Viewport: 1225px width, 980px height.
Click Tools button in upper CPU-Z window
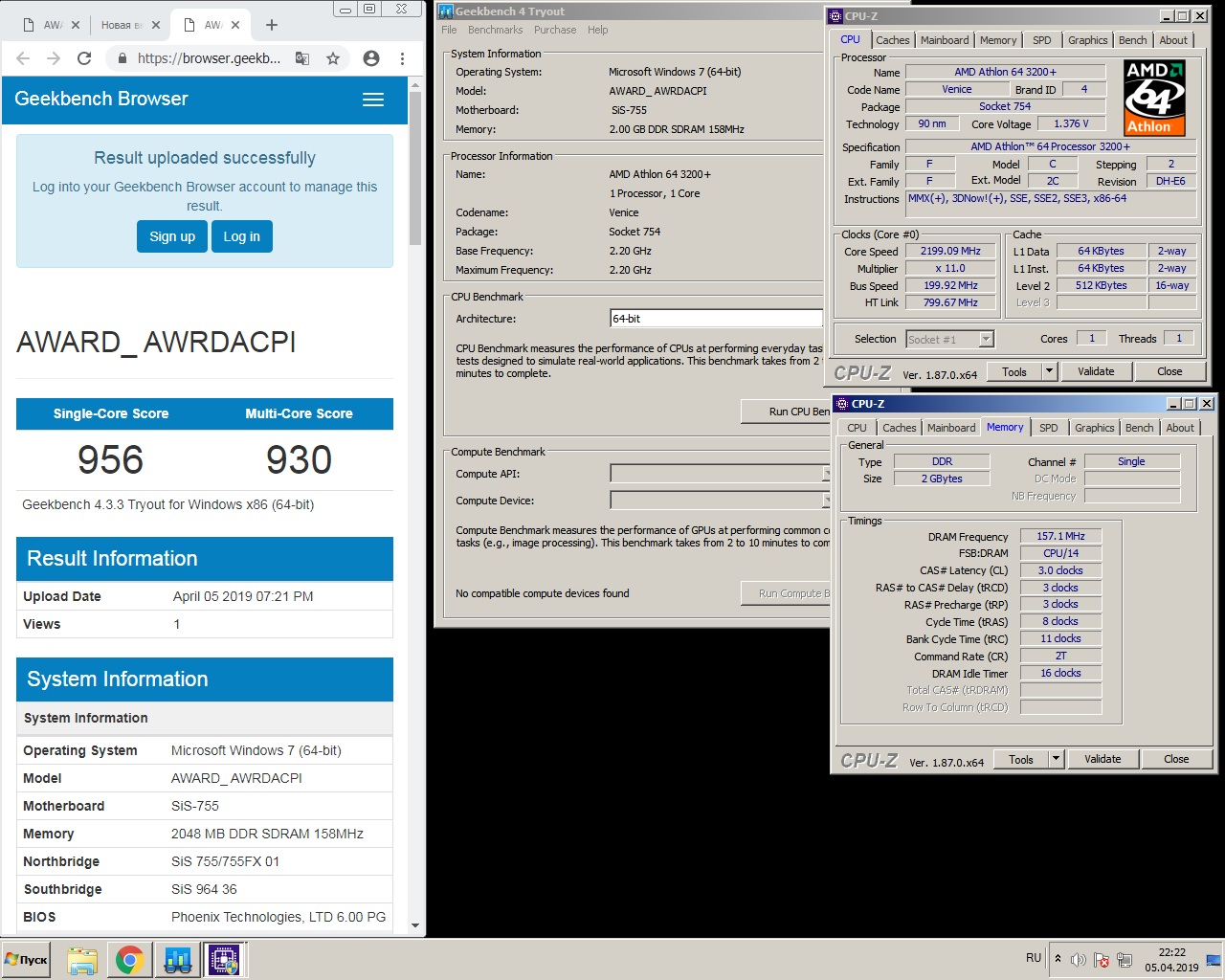click(1014, 371)
